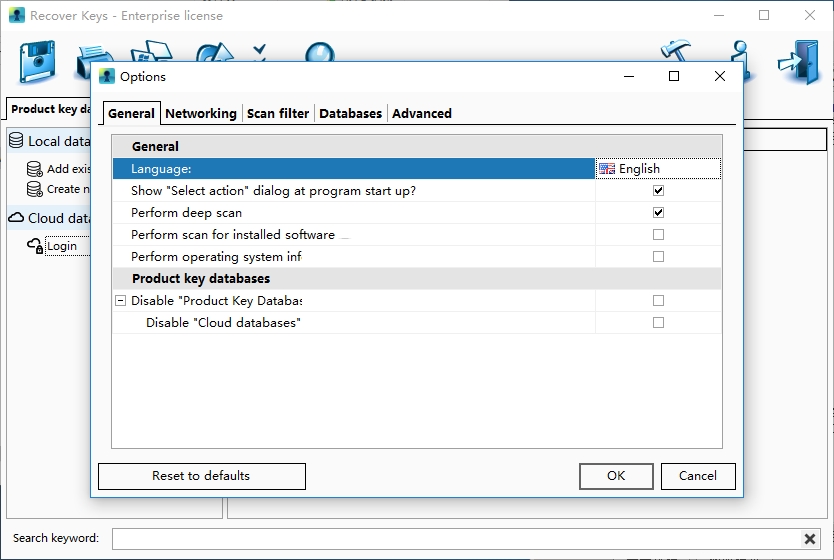Select Product key database tab in main window
Image resolution: width=834 pixels, height=560 pixels.
click(49, 109)
